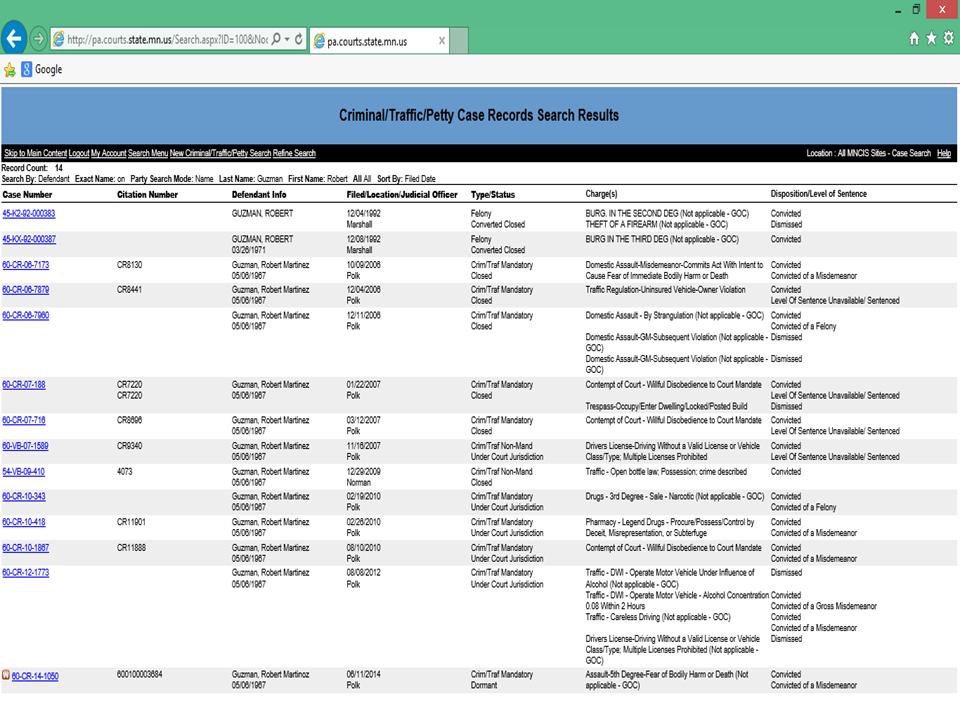Click the browser Forward arrow button
960x720 pixels.
[39, 39]
